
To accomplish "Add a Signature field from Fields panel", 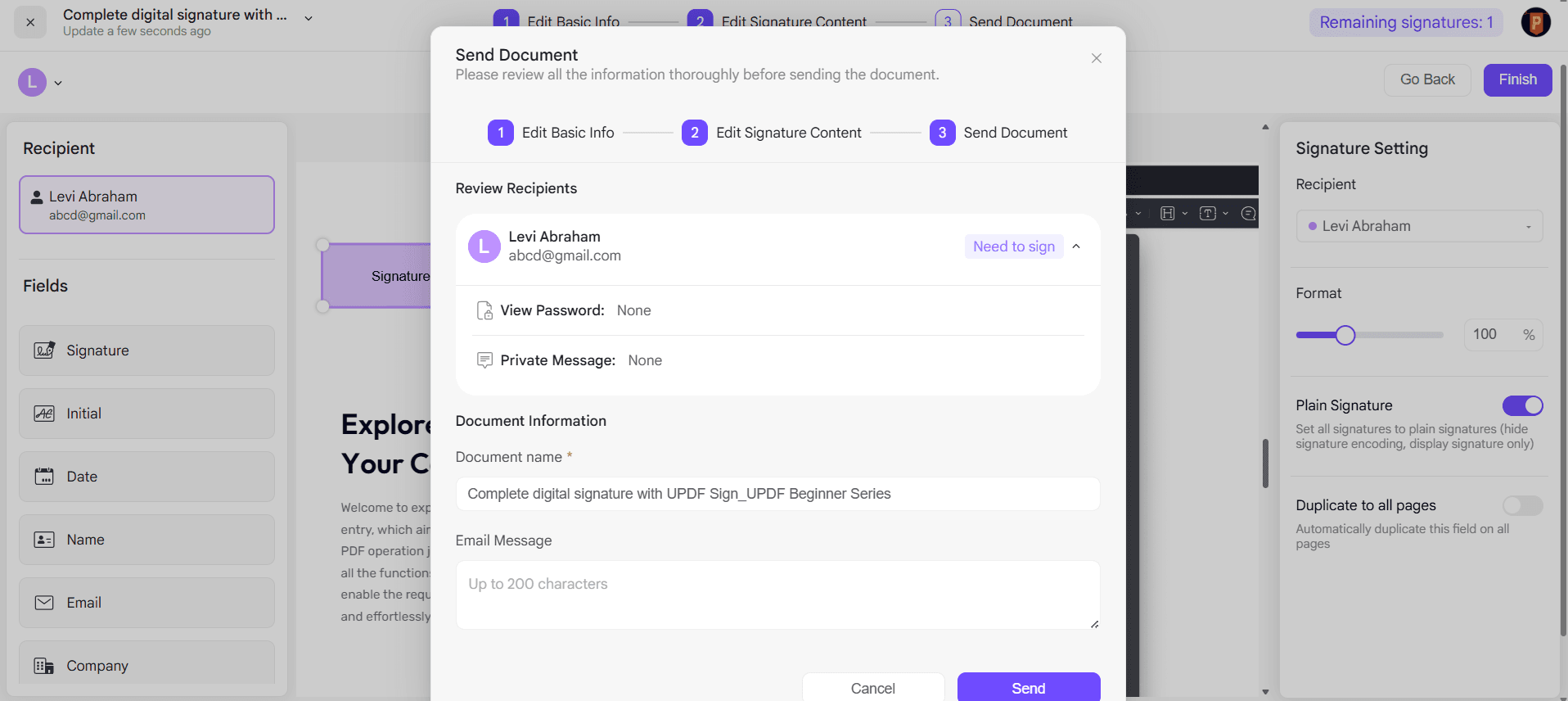I will click(x=146, y=350).
